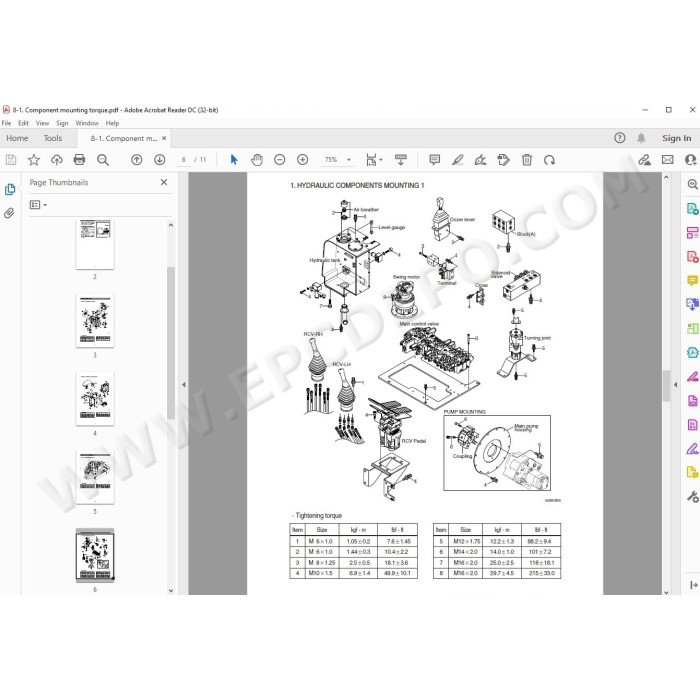The width and height of the screenshot is (700, 700).
Task: Click the Sign In button
Action: [x=676, y=138]
